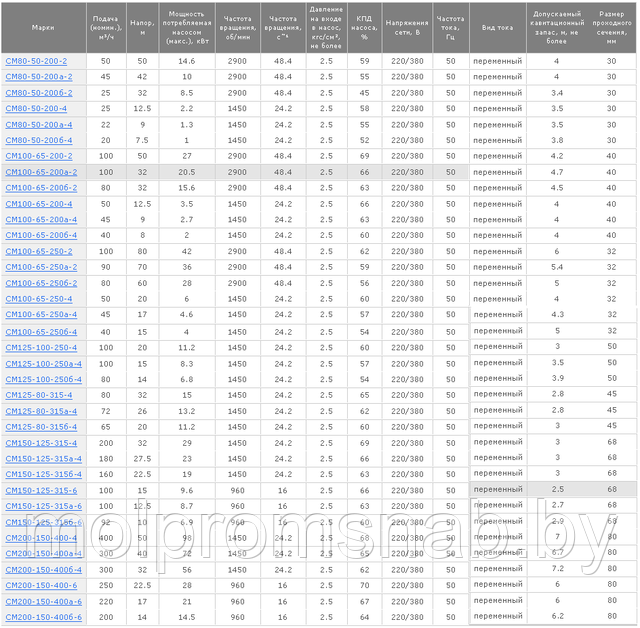This screenshot has width=640, height=628.
Task: Open the СМ80-50-200б-2 pump link
Action: 39,93
